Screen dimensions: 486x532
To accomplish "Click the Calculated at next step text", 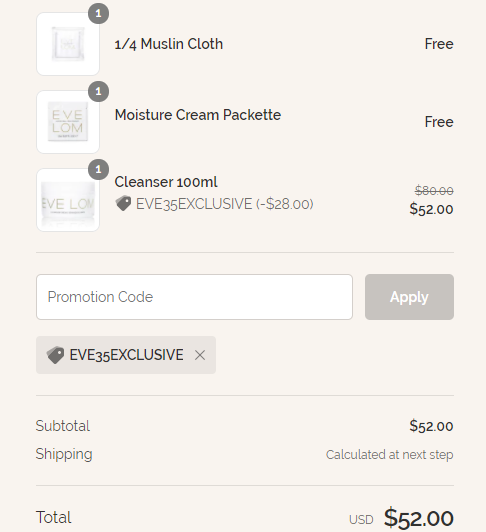I will coord(390,455).
